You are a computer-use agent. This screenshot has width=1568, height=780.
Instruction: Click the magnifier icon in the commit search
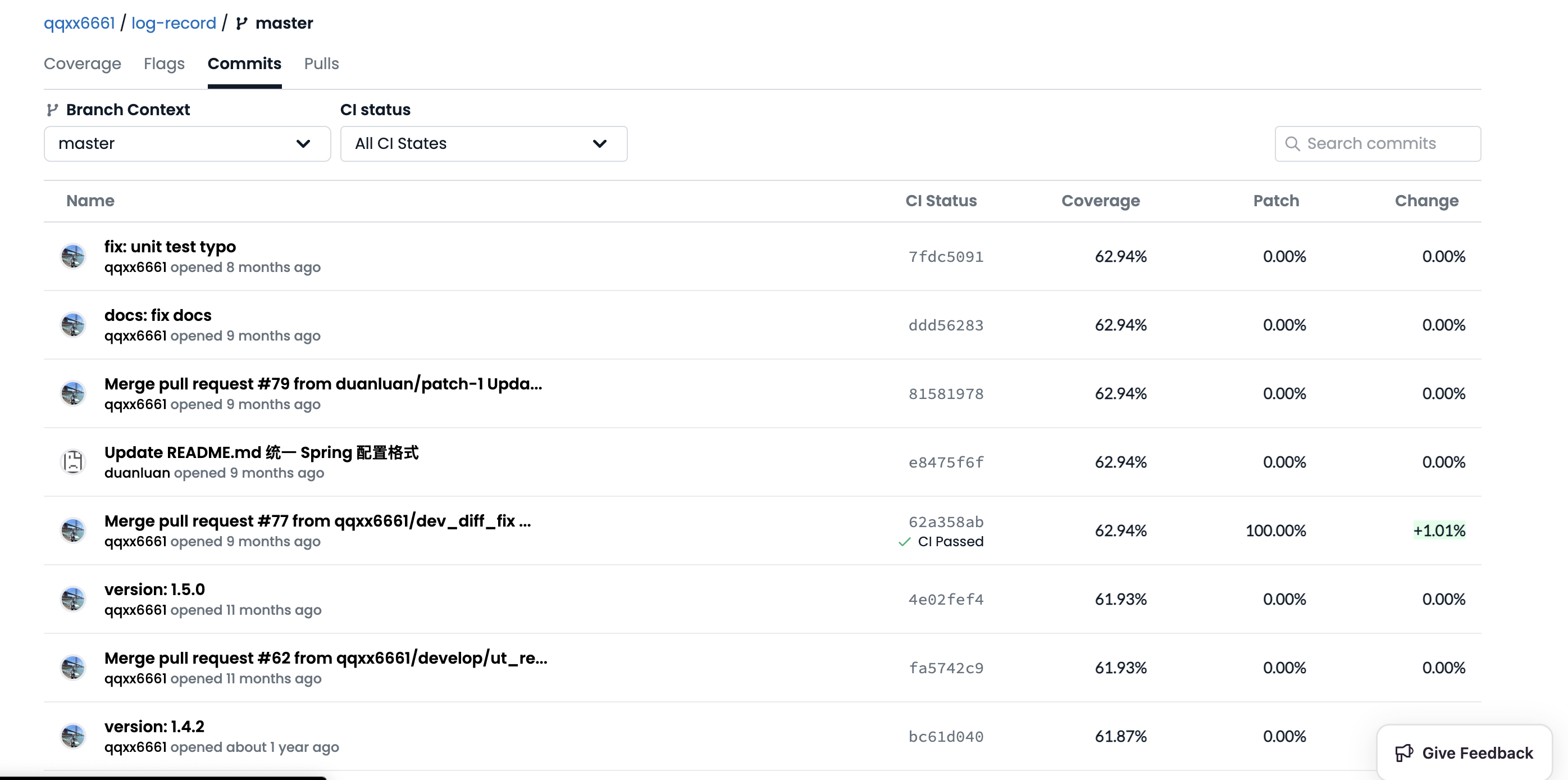pyautogui.click(x=1292, y=144)
